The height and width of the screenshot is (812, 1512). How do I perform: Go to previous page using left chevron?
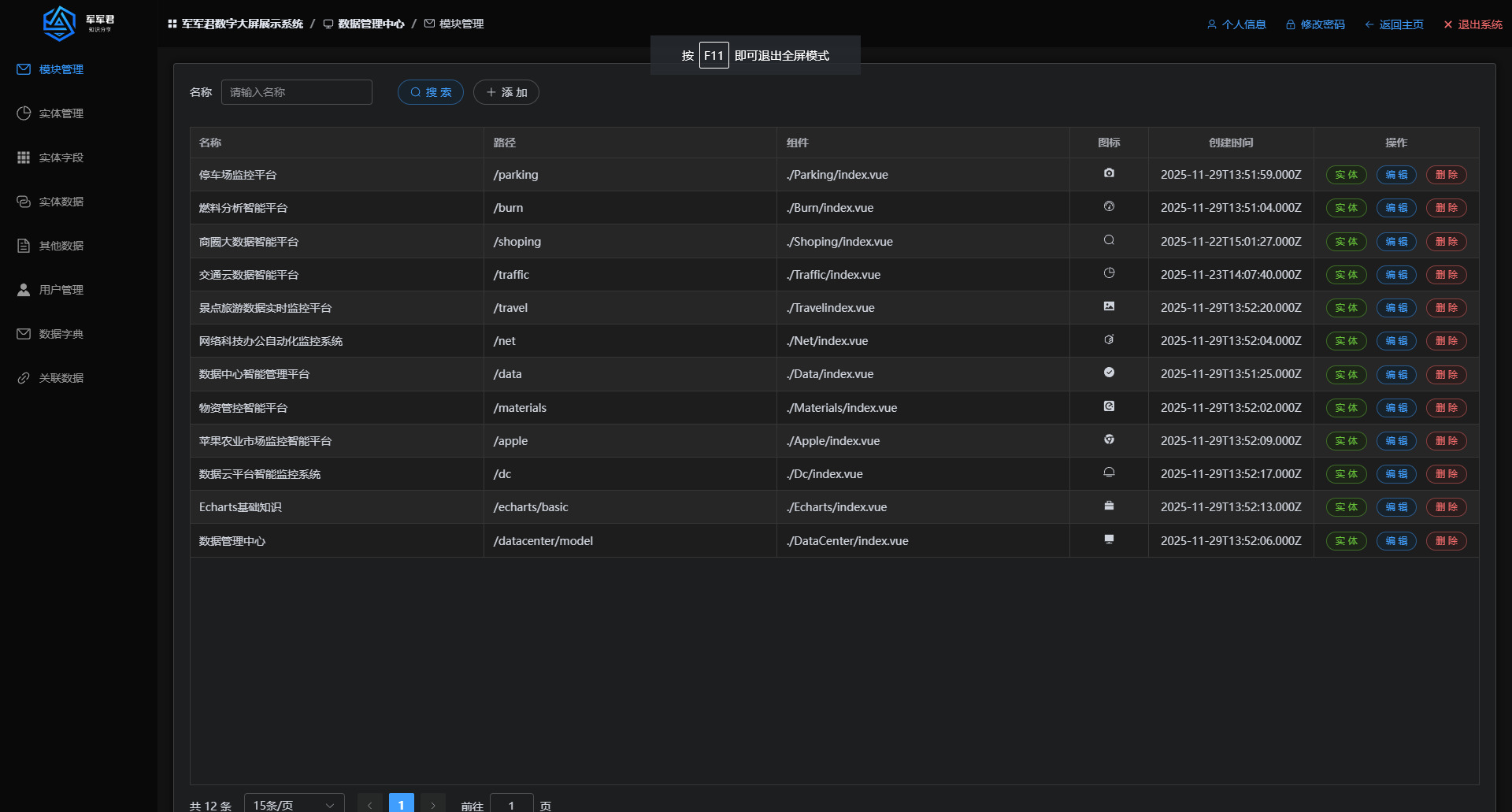tap(370, 805)
